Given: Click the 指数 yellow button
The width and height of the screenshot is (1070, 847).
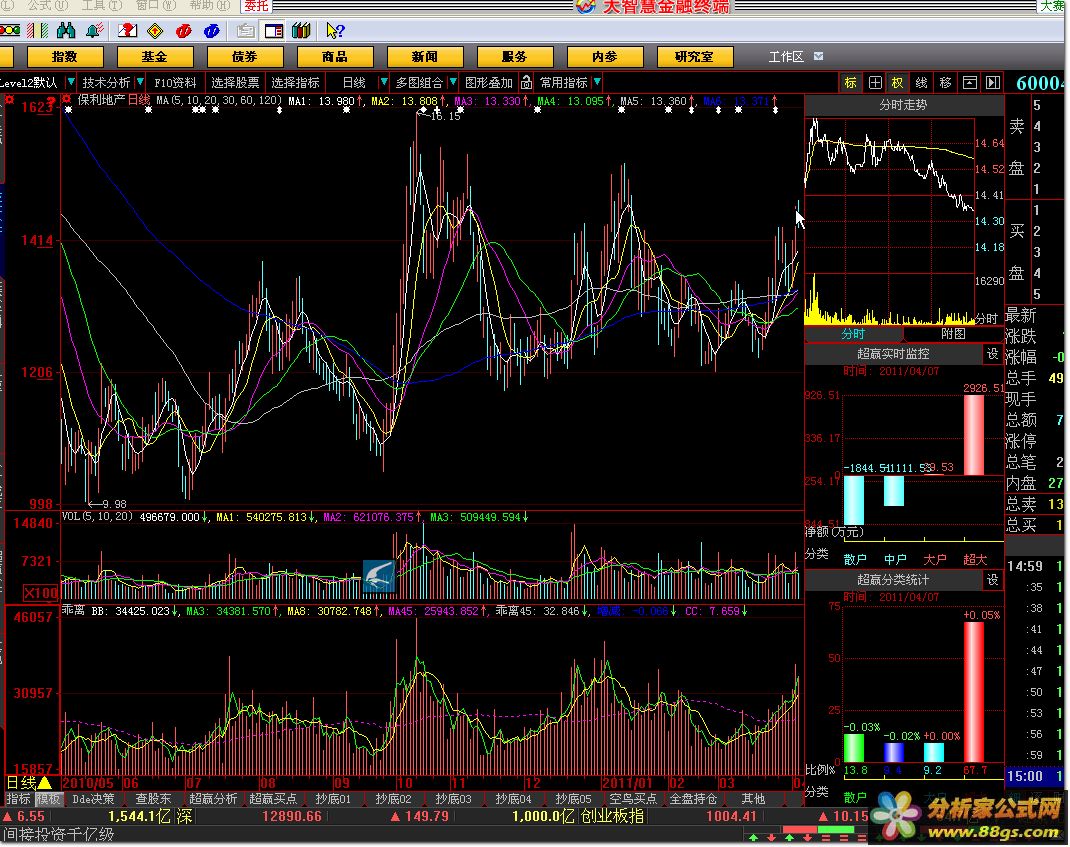Looking at the screenshot, I should (x=65, y=57).
